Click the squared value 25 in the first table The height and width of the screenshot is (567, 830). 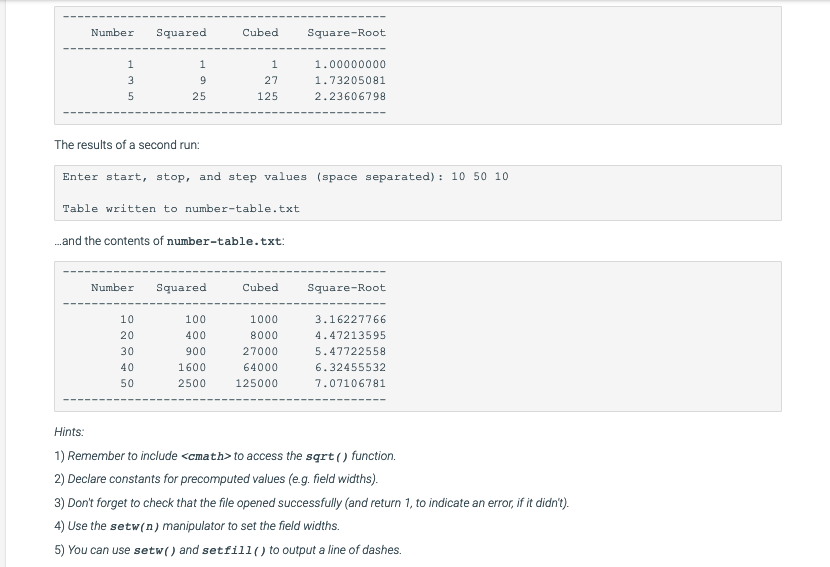199,96
